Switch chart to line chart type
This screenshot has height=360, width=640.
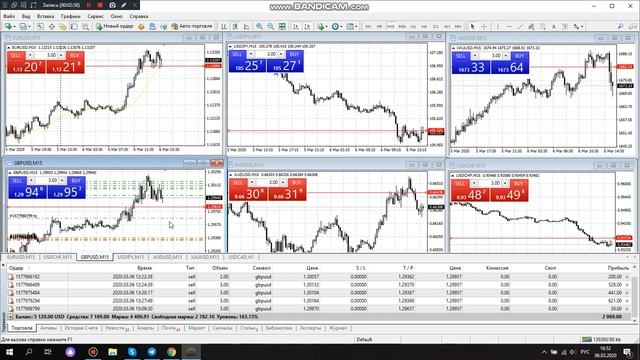point(247,27)
